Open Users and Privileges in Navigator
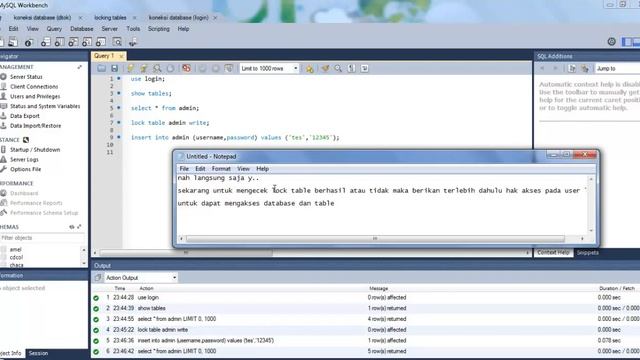The width and height of the screenshot is (640, 360). pos(35,96)
